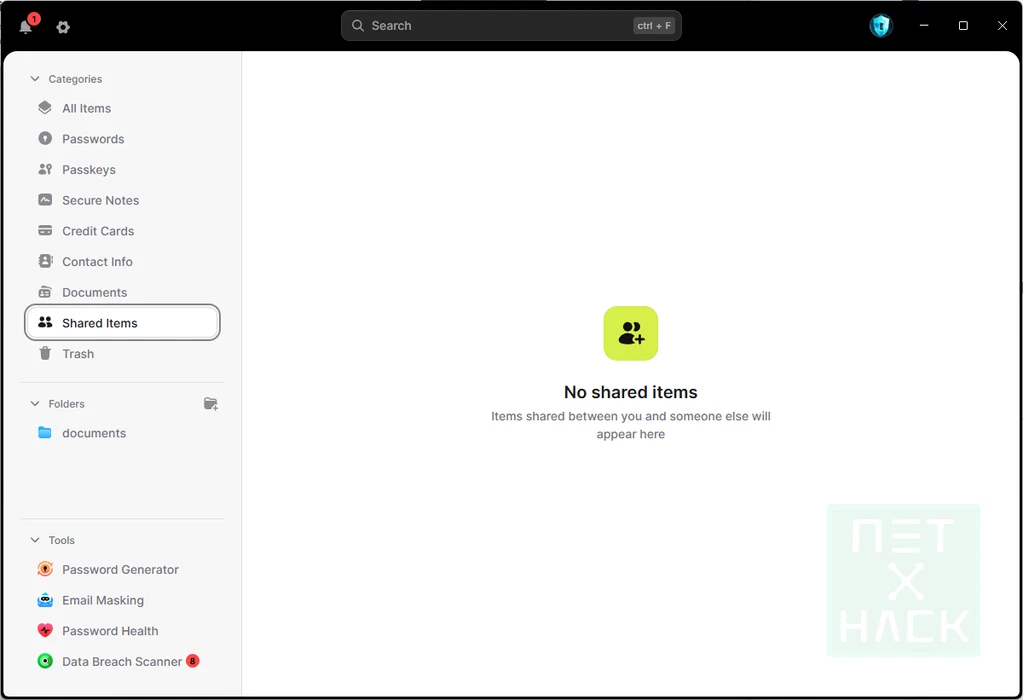Open settings via the gear icon
Screen dimensions: 1023x700
(x=63, y=27)
